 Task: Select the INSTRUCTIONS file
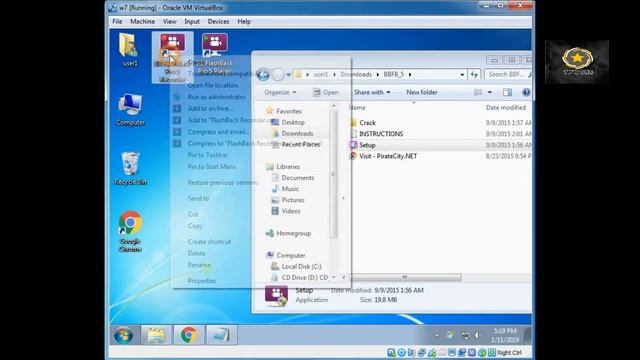381,134
